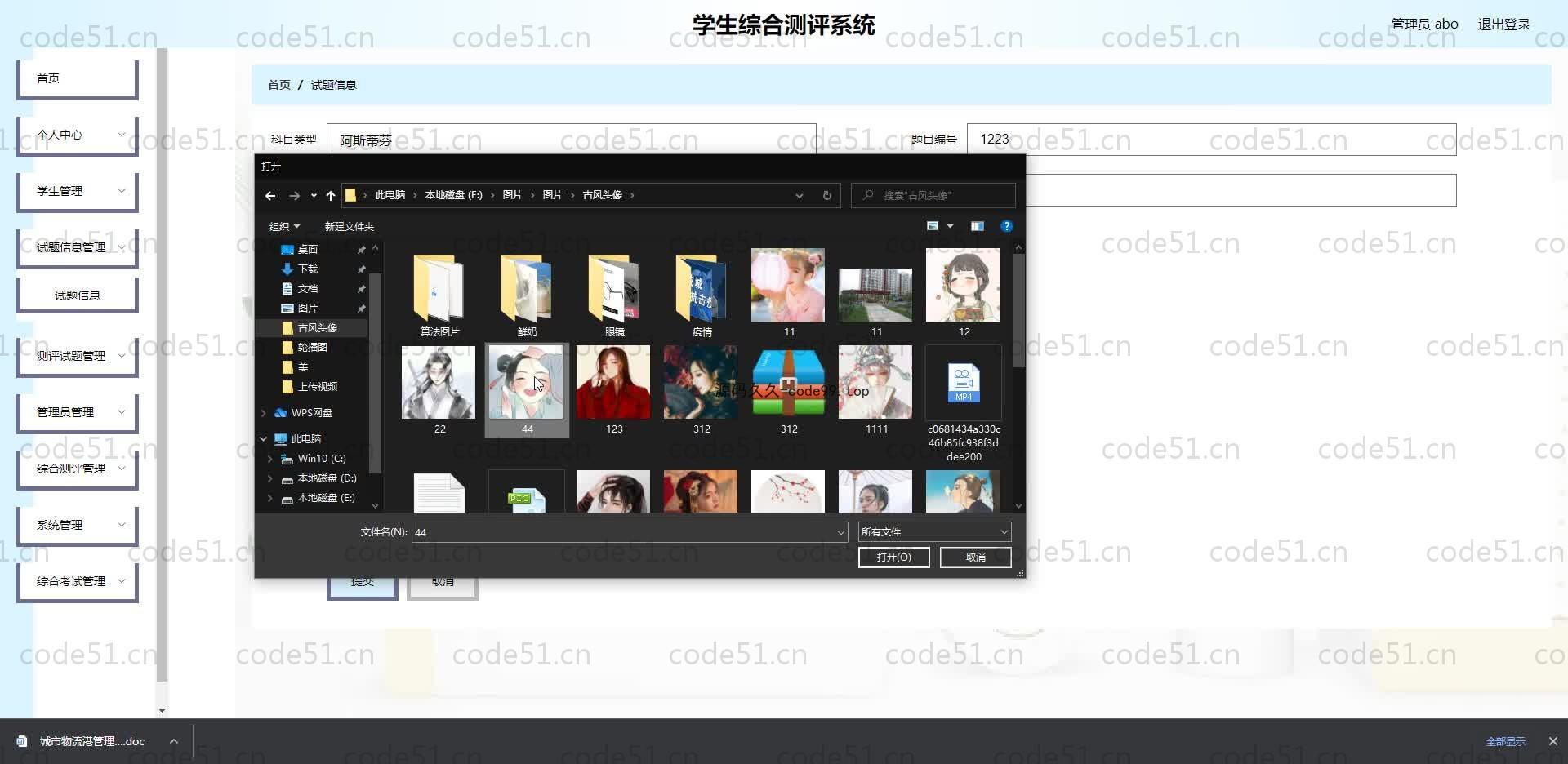Open view options dropdown arrow

click(950, 226)
